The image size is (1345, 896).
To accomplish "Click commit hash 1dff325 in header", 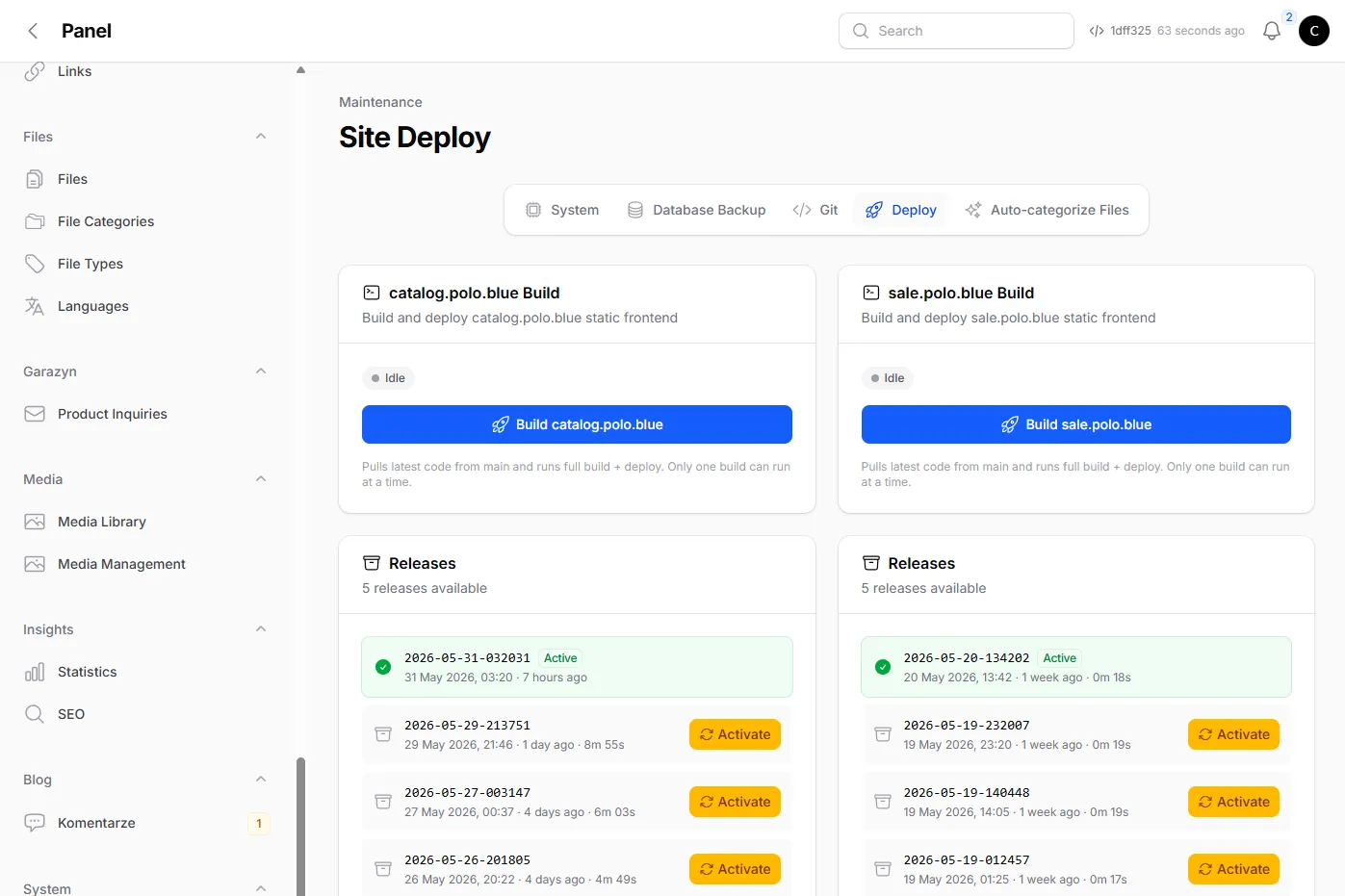I will click(1130, 31).
